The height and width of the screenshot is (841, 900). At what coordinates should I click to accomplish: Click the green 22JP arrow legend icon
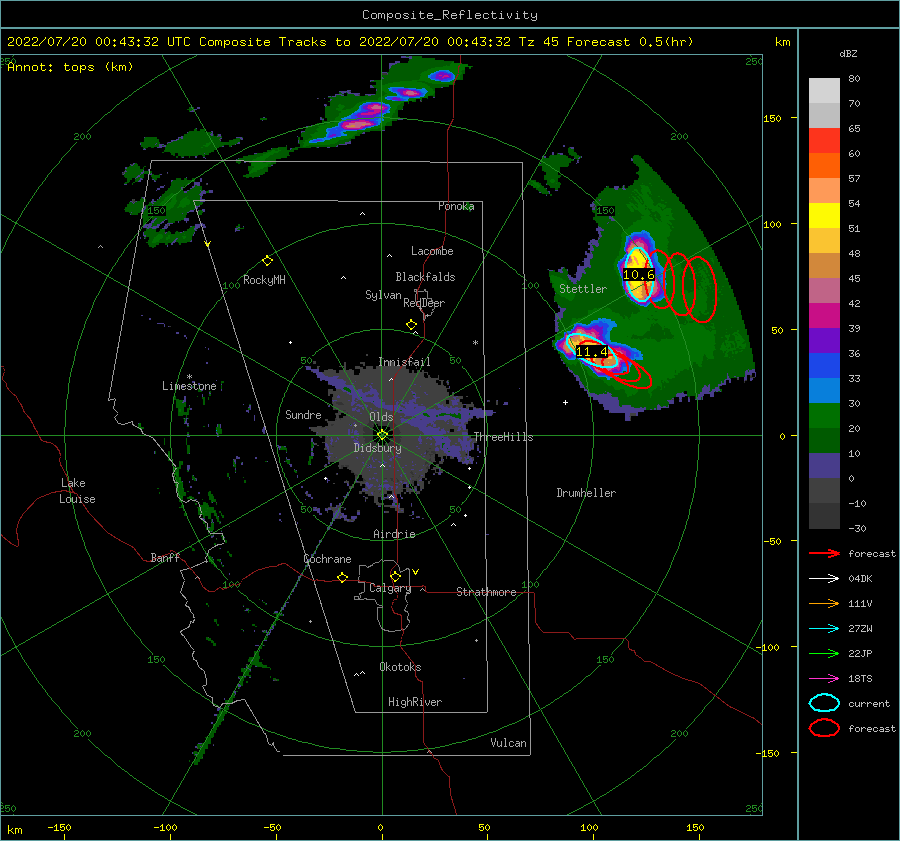824,653
